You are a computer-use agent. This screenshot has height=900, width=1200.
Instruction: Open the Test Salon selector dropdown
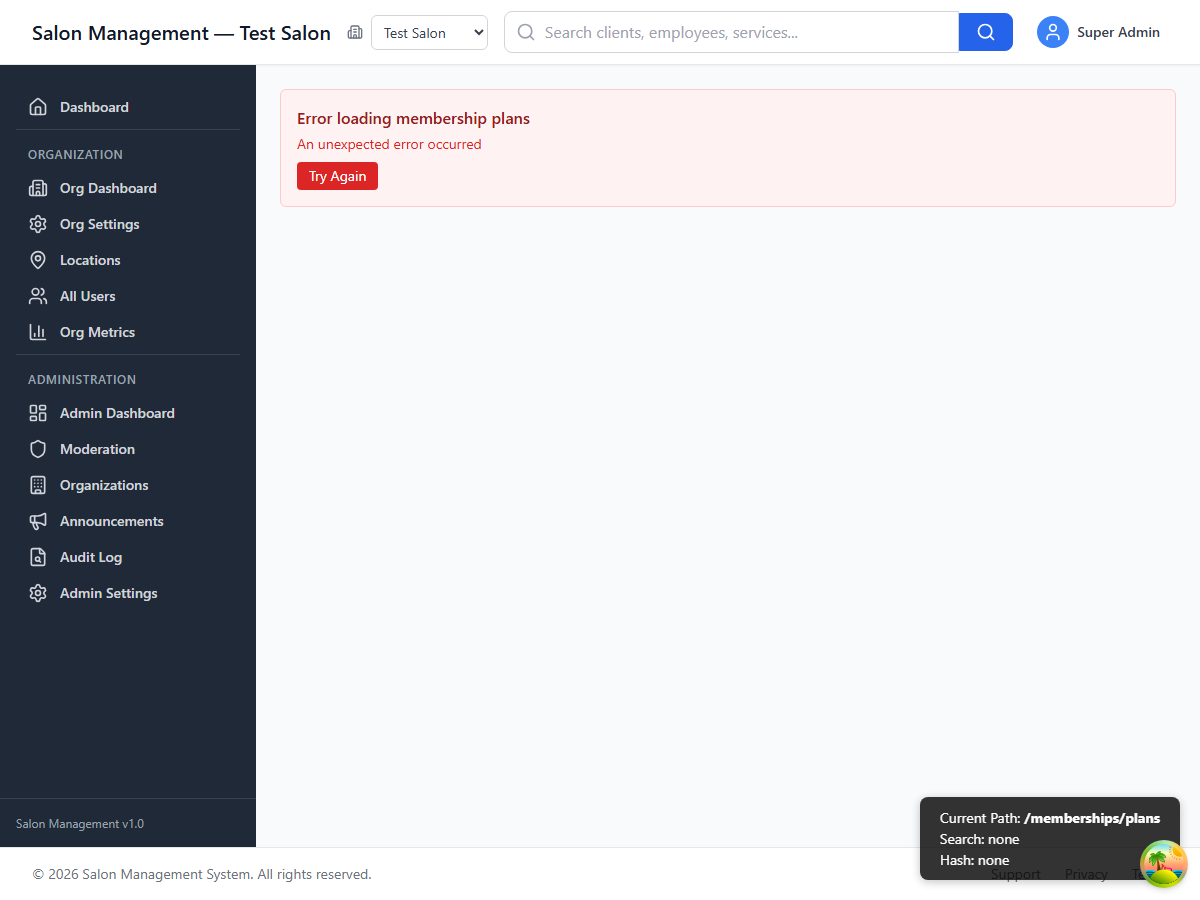pyautogui.click(x=429, y=32)
